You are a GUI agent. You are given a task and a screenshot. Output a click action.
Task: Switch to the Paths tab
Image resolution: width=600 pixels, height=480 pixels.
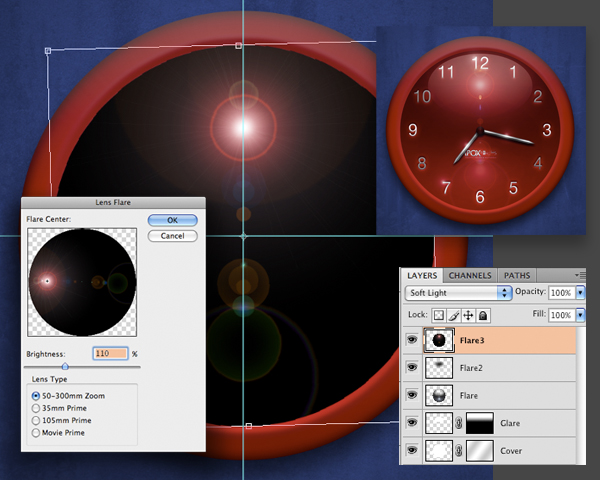[517, 275]
